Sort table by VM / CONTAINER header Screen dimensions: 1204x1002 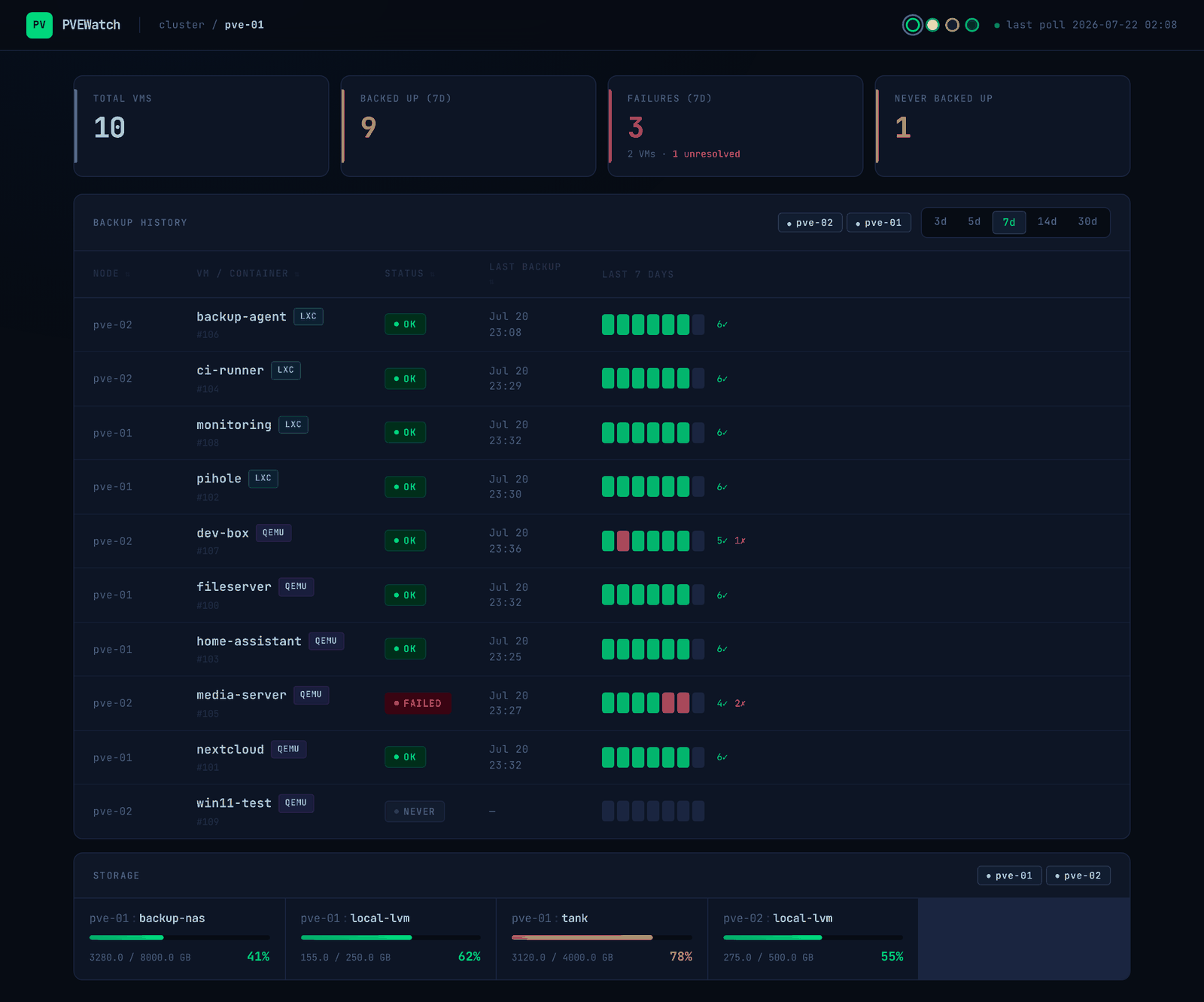coord(248,274)
